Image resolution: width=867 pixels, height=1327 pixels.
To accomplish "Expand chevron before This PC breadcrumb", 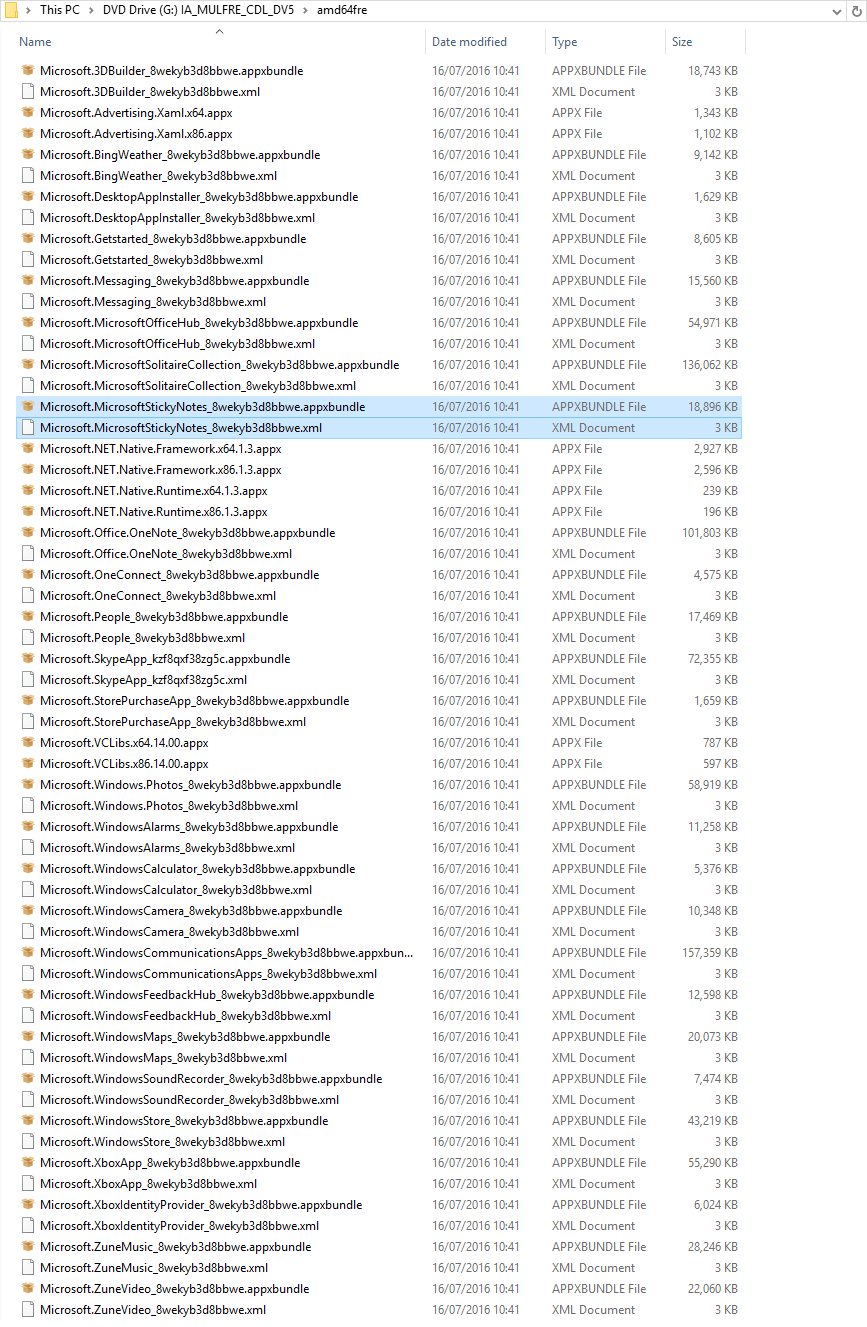I will coord(28,10).
